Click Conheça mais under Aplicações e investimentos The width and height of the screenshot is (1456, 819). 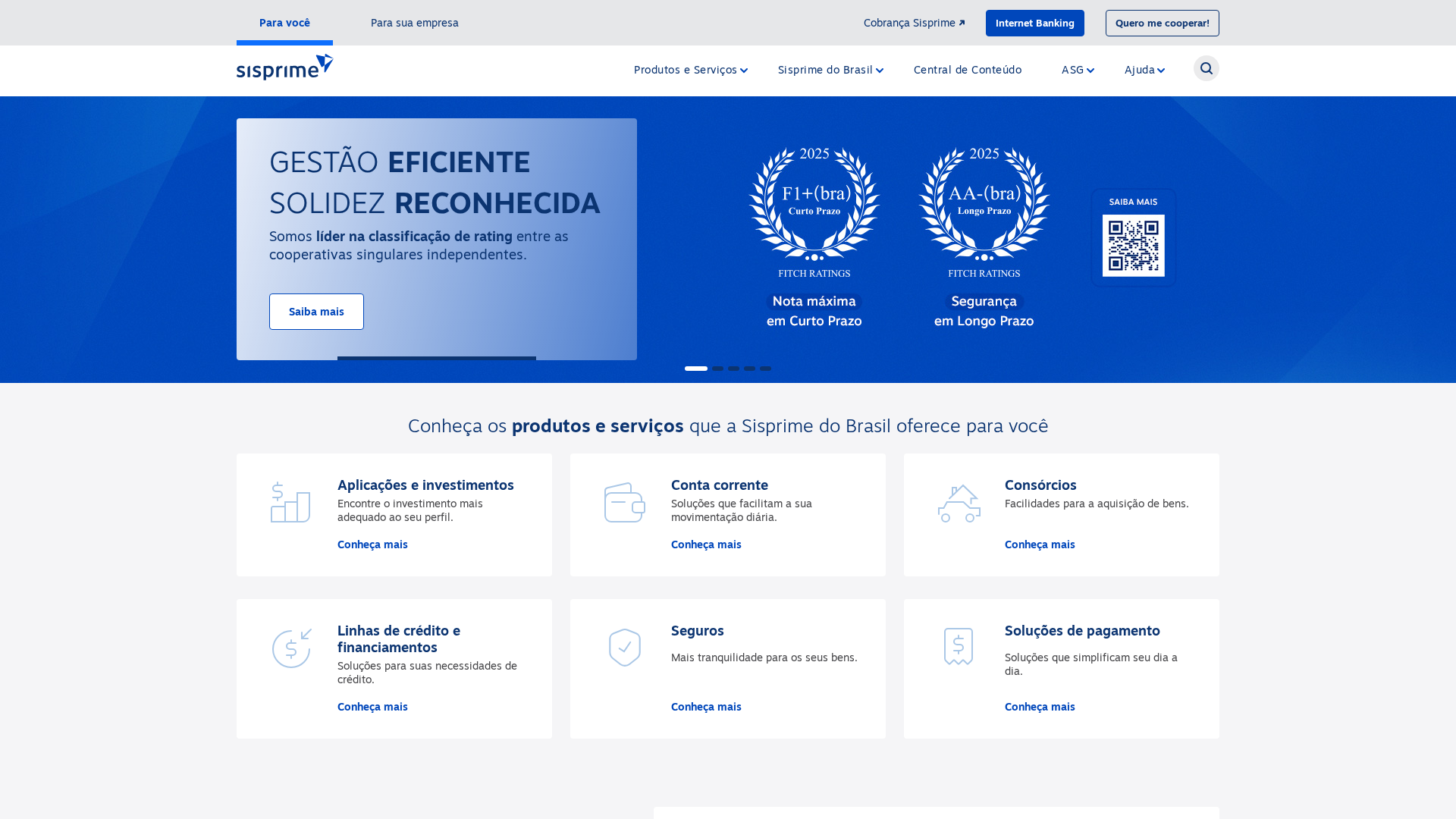coord(372,544)
